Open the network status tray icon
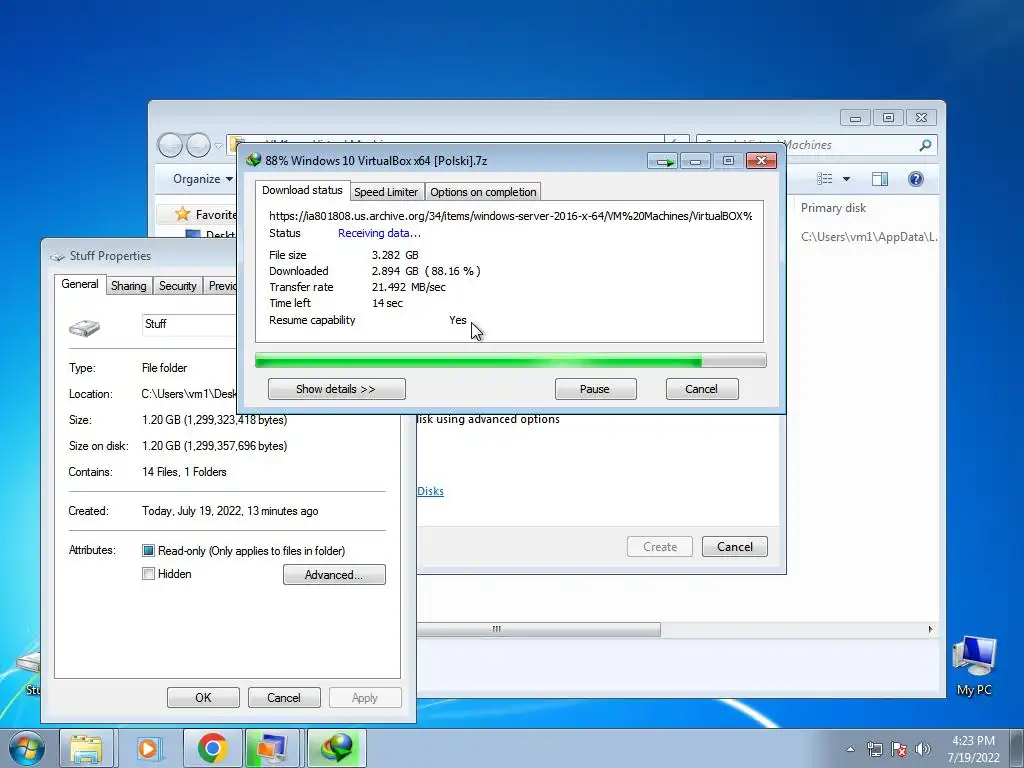Screen dimensions: 1024x768 (874, 749)
